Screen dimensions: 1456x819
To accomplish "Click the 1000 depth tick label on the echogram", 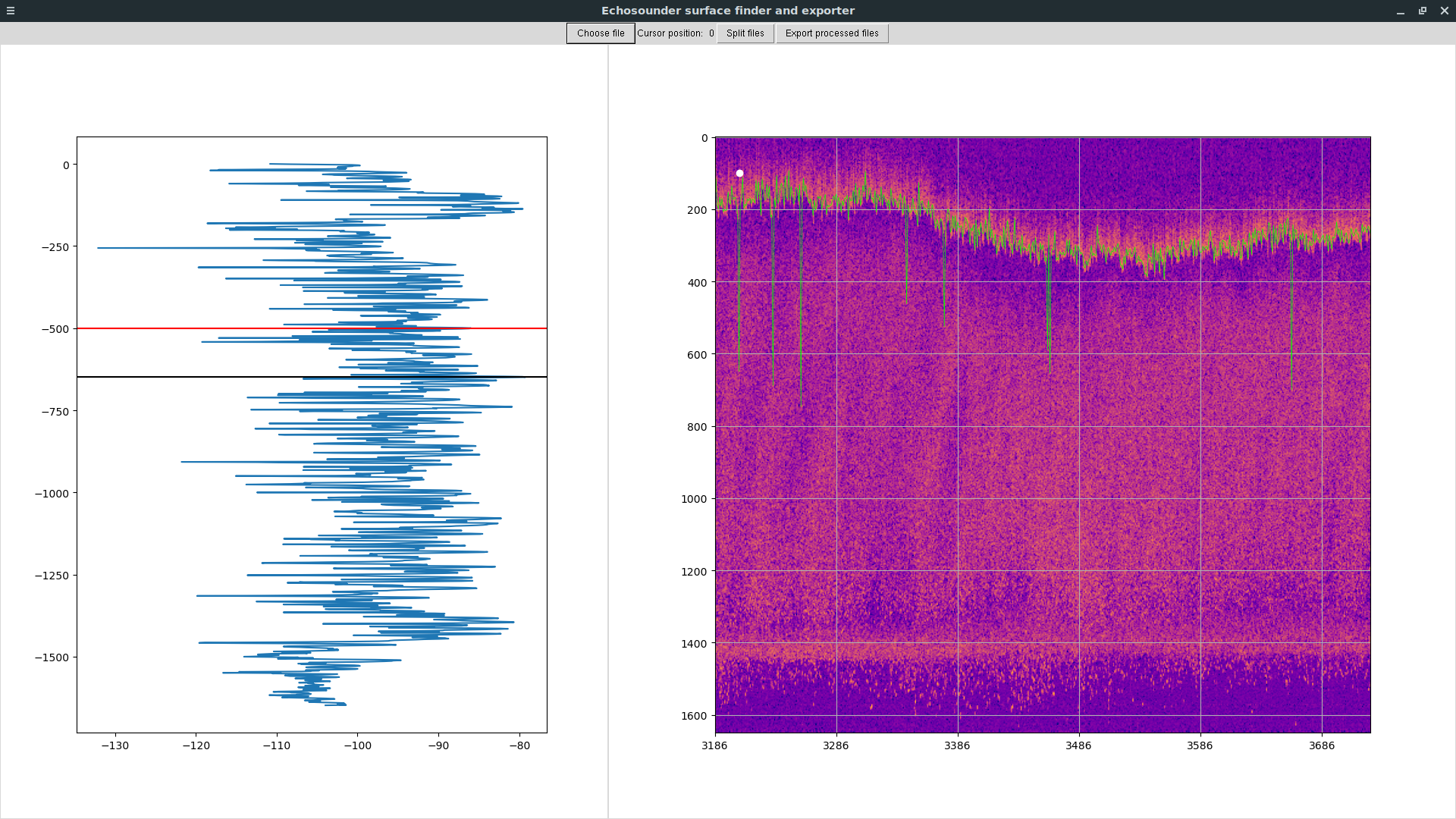I will tap(693, 499).
